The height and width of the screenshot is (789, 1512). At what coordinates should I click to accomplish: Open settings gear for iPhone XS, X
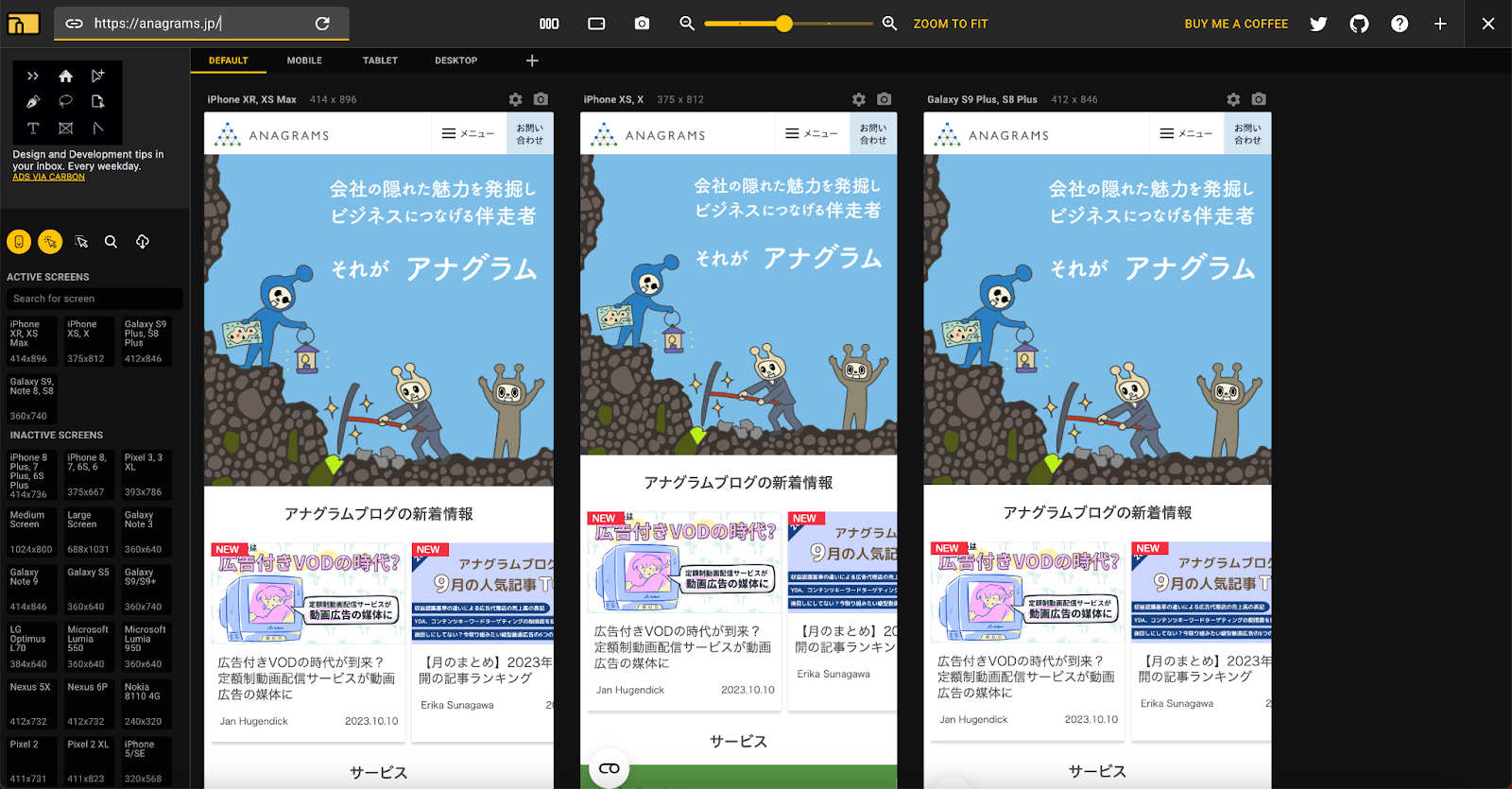click(858, 99)
